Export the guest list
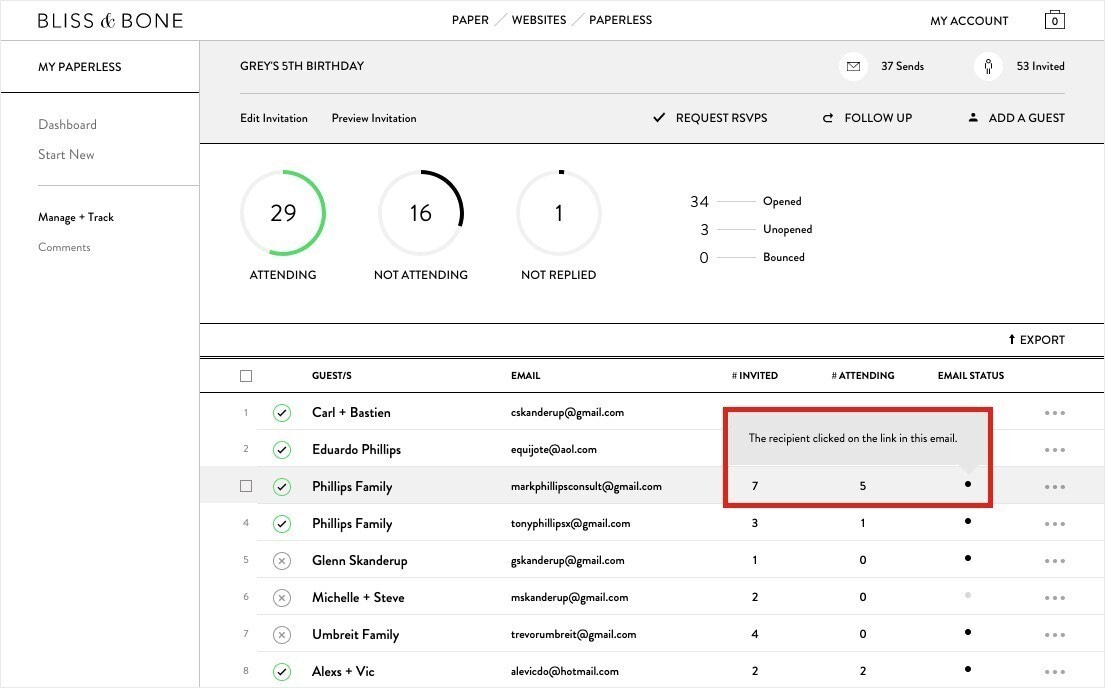 click(x=1035, y=340)
